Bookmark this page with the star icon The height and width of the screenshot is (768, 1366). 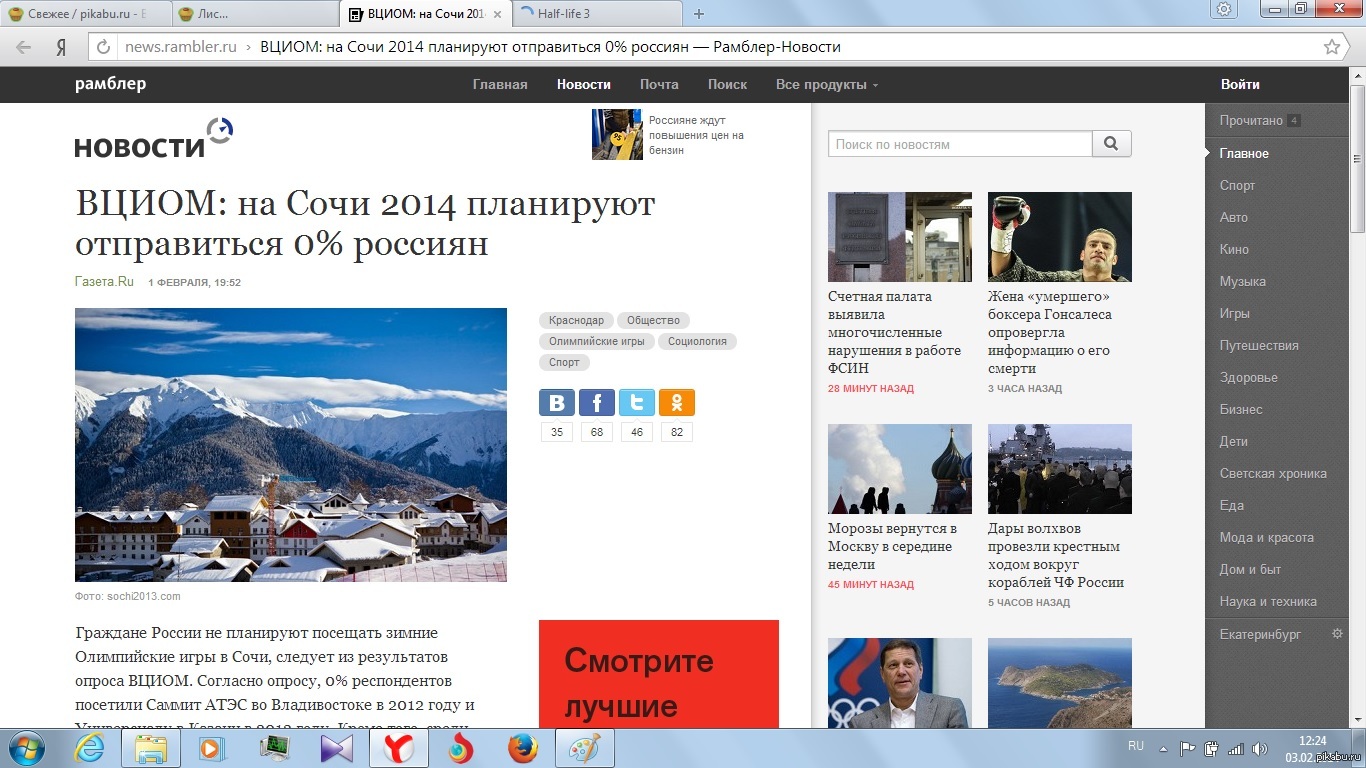[x=1332, y=47]
